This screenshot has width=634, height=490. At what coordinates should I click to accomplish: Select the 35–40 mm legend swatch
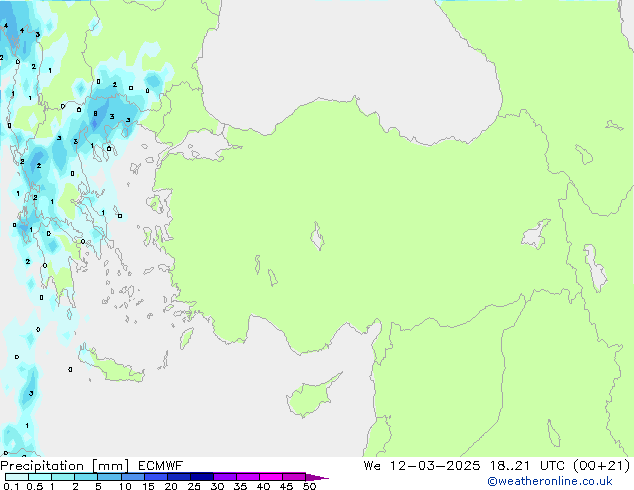point(248,477)
